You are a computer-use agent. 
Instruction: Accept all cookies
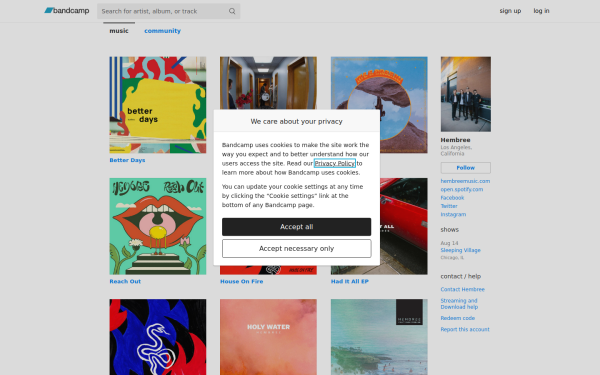pyautogui.click(x=297, y=227)
